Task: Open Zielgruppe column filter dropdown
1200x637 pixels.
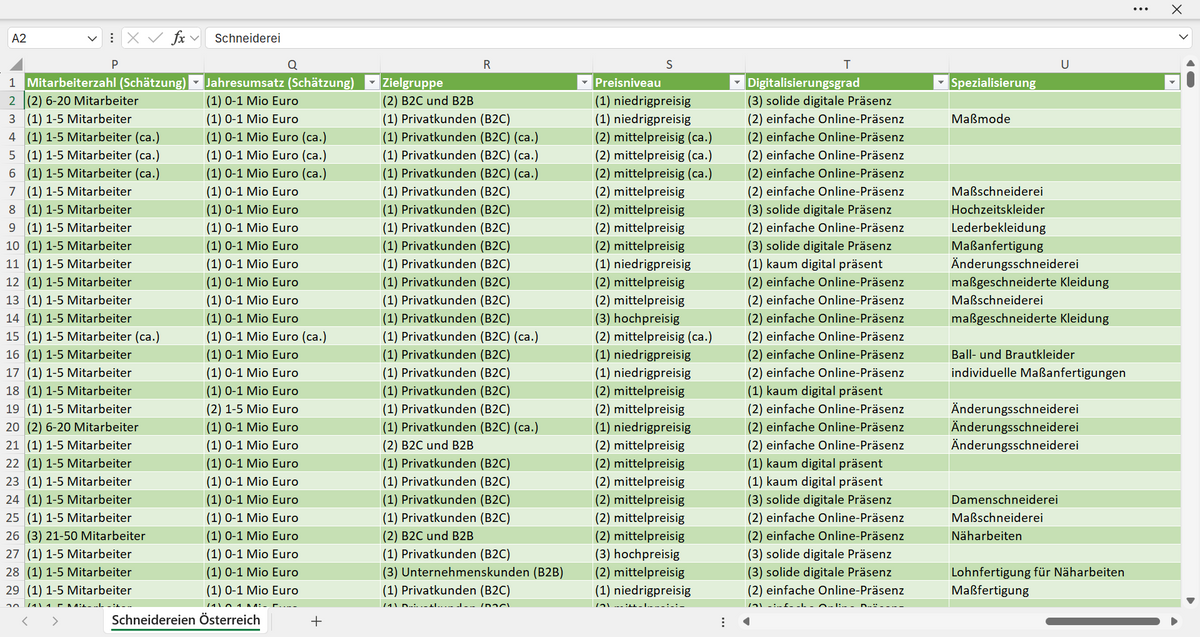Action: (x=584, y=82)
